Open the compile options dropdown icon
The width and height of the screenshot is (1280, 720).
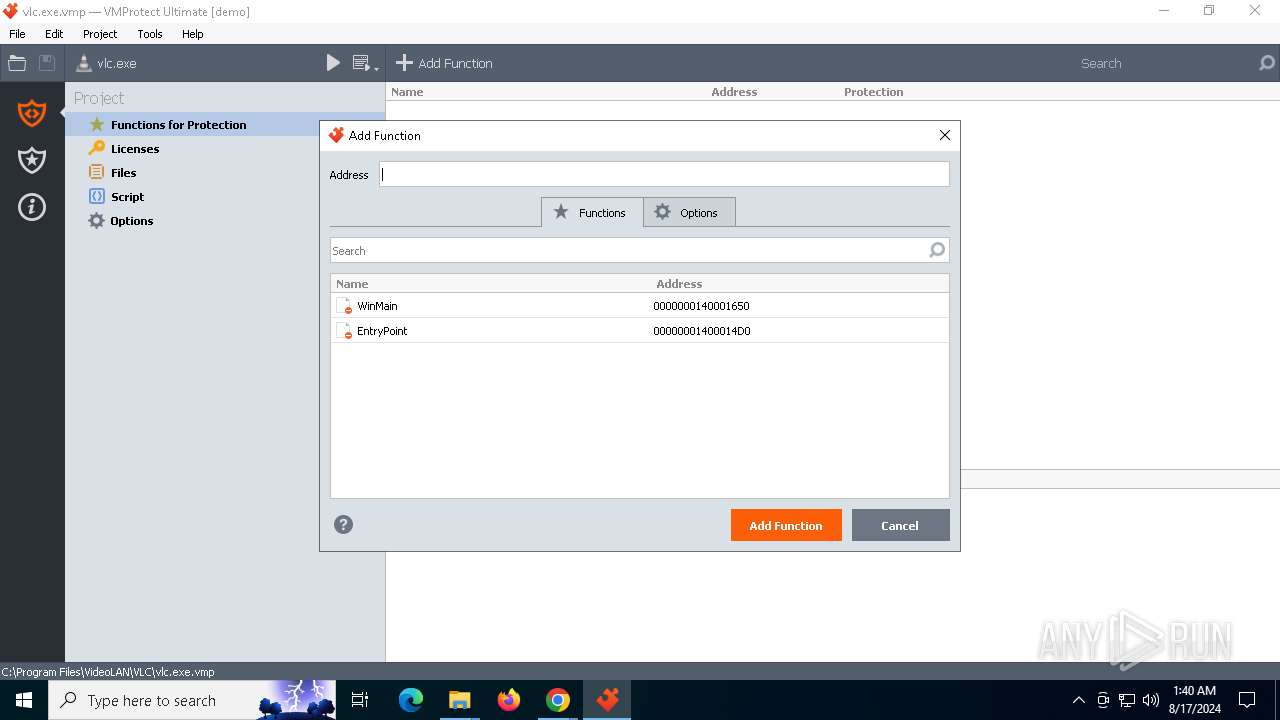click(366, 63)
